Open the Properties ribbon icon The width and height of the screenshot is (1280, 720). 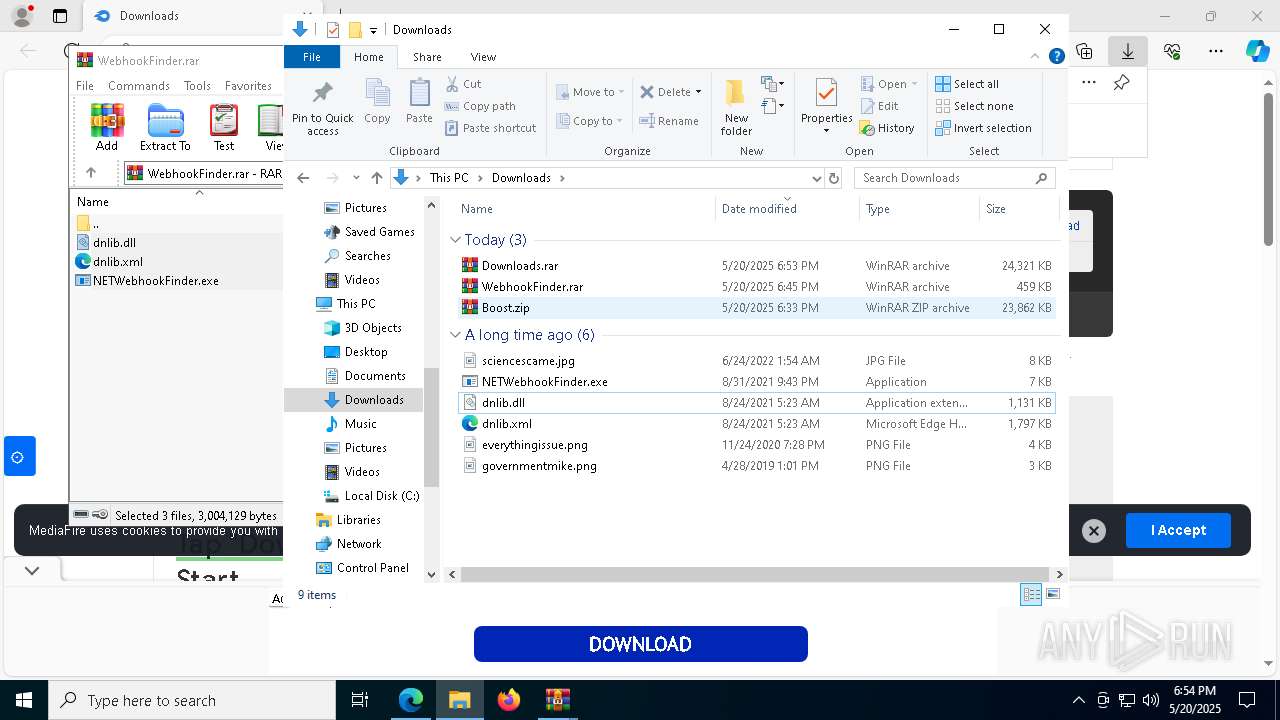(x=826, y=104)
